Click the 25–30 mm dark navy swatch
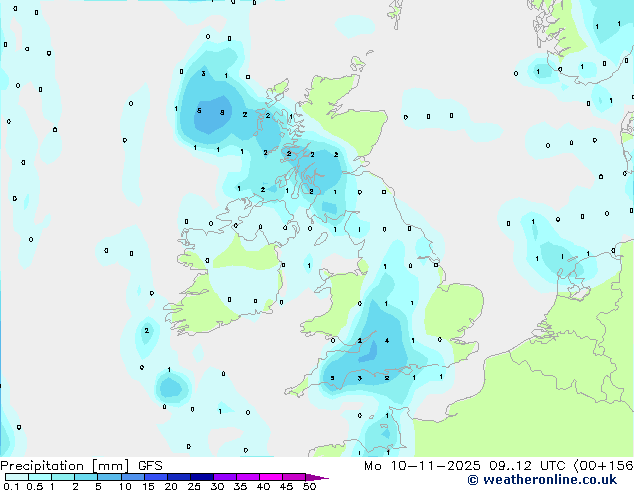 202,477
